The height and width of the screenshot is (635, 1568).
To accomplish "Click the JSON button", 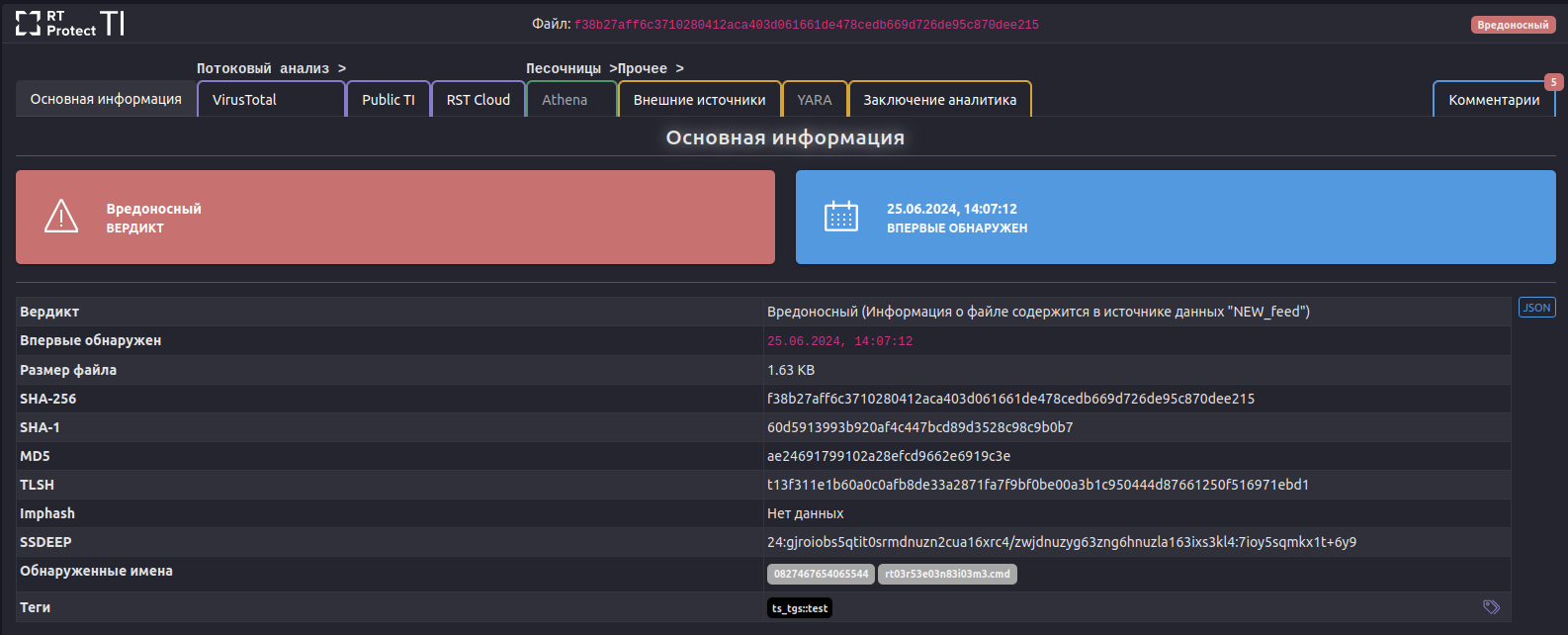I will coord(1536,308).
